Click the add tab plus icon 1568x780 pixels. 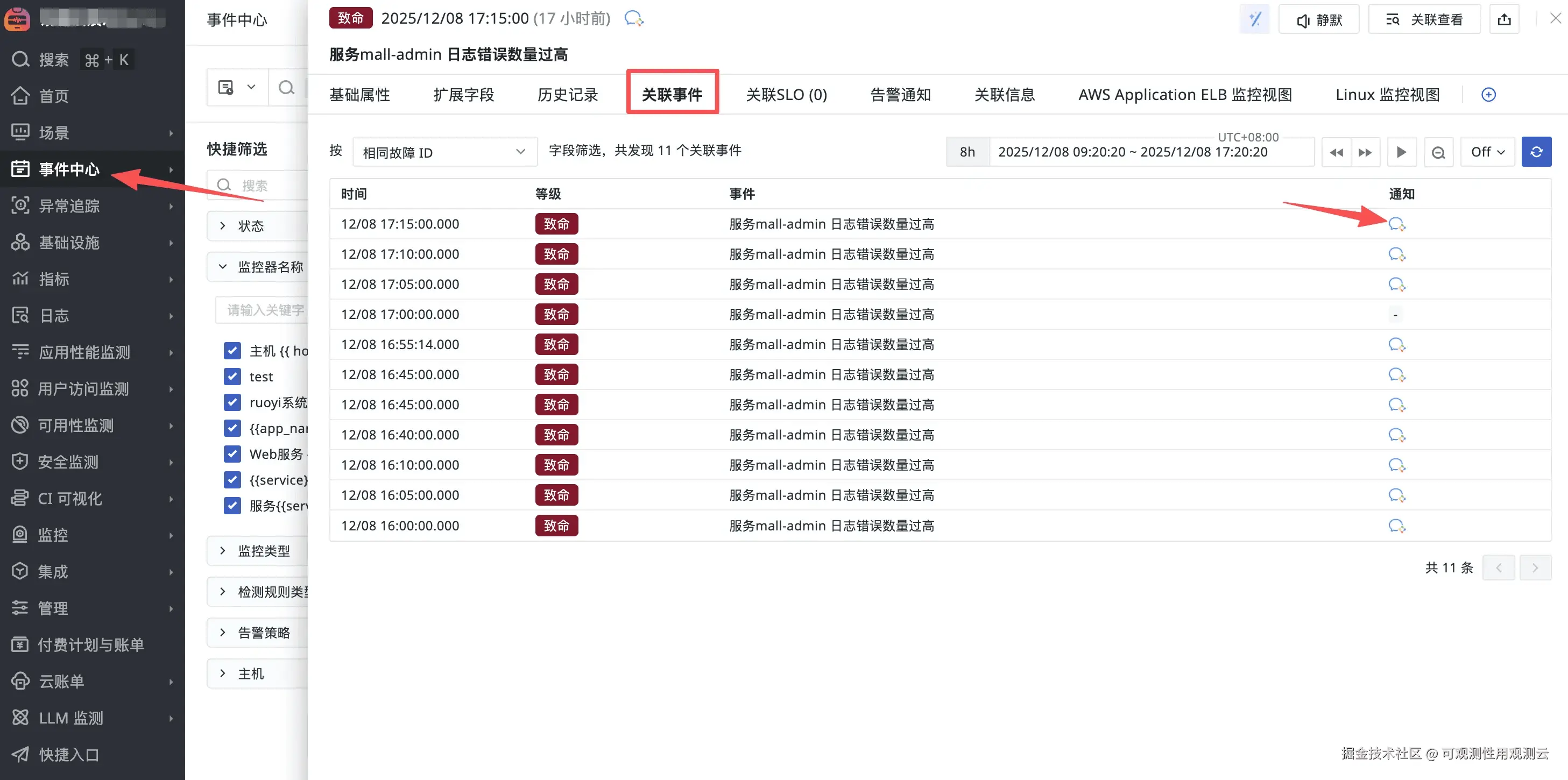(x=1488, y=95)
